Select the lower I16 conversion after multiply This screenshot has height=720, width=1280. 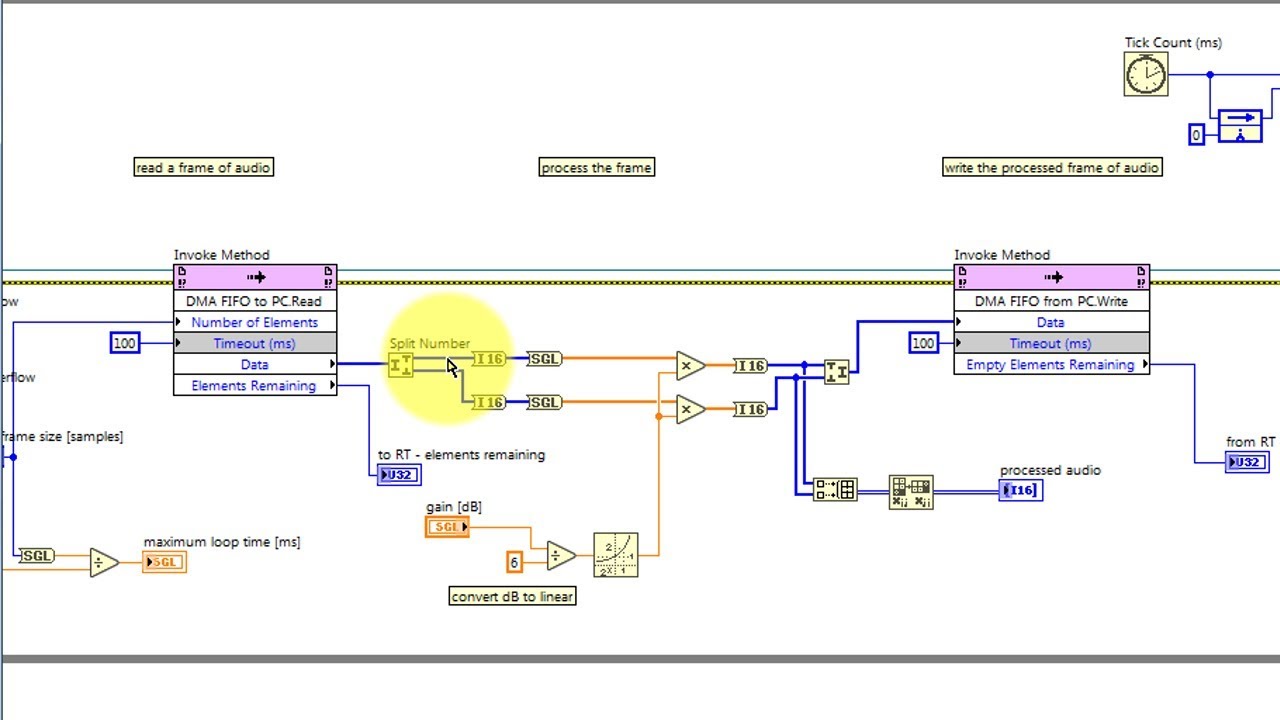pos(750,409)
